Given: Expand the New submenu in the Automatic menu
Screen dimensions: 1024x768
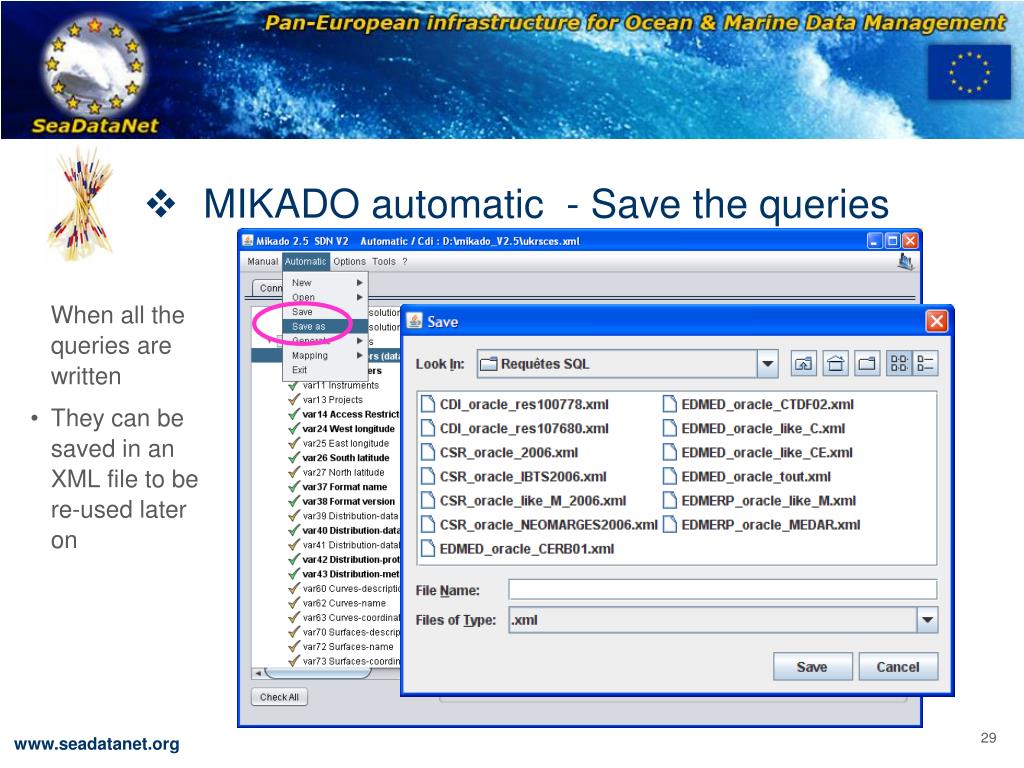Looking at the screenshot, I should (x=359, y=283).
